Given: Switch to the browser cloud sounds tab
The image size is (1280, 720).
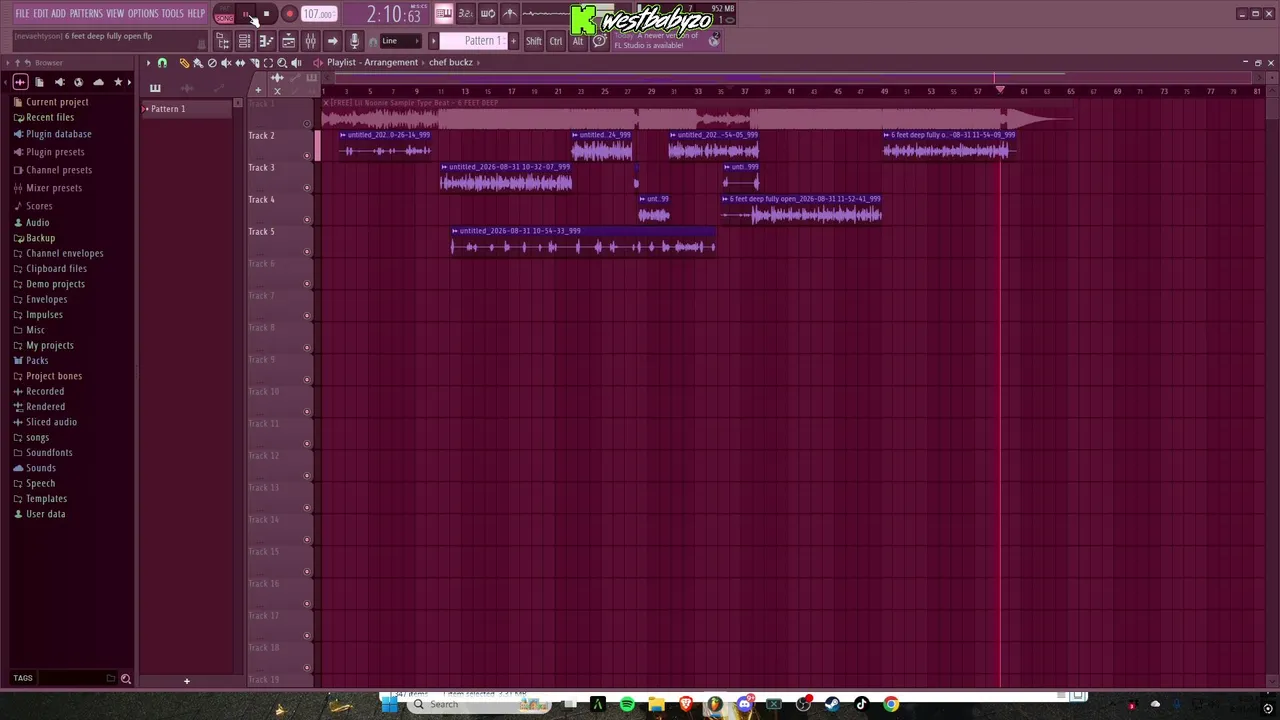Looking at the screenshot, I should 98,82.
